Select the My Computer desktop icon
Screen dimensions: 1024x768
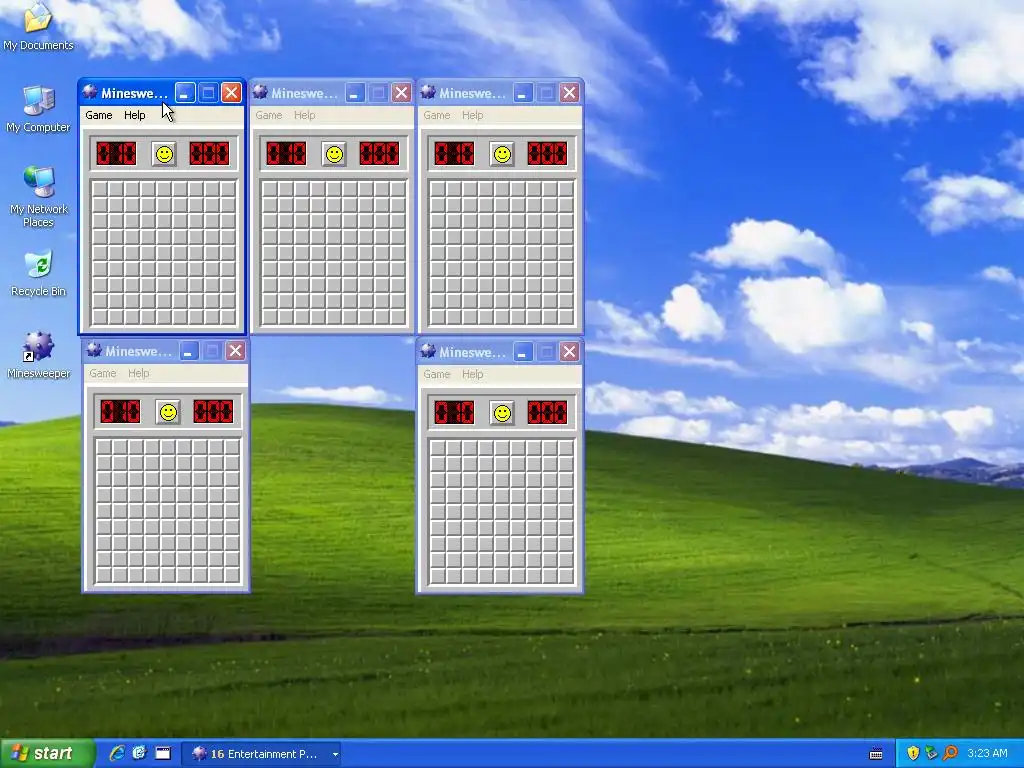[x=38, y=109]
